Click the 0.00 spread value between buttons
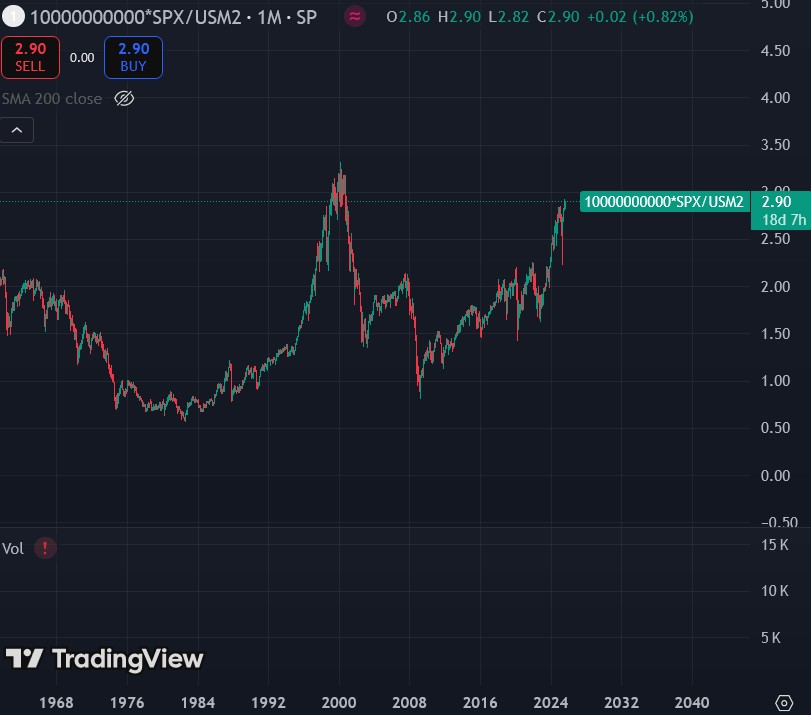Screen dimensions: 811x715 click(x=82, y=57)
